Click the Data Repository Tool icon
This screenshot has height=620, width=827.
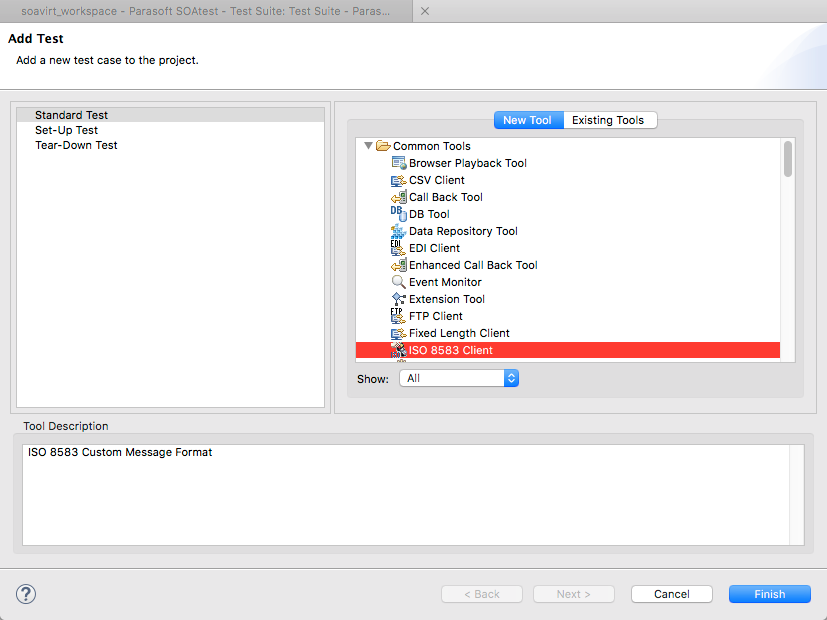pyautogui.click(x=399, y=231)
